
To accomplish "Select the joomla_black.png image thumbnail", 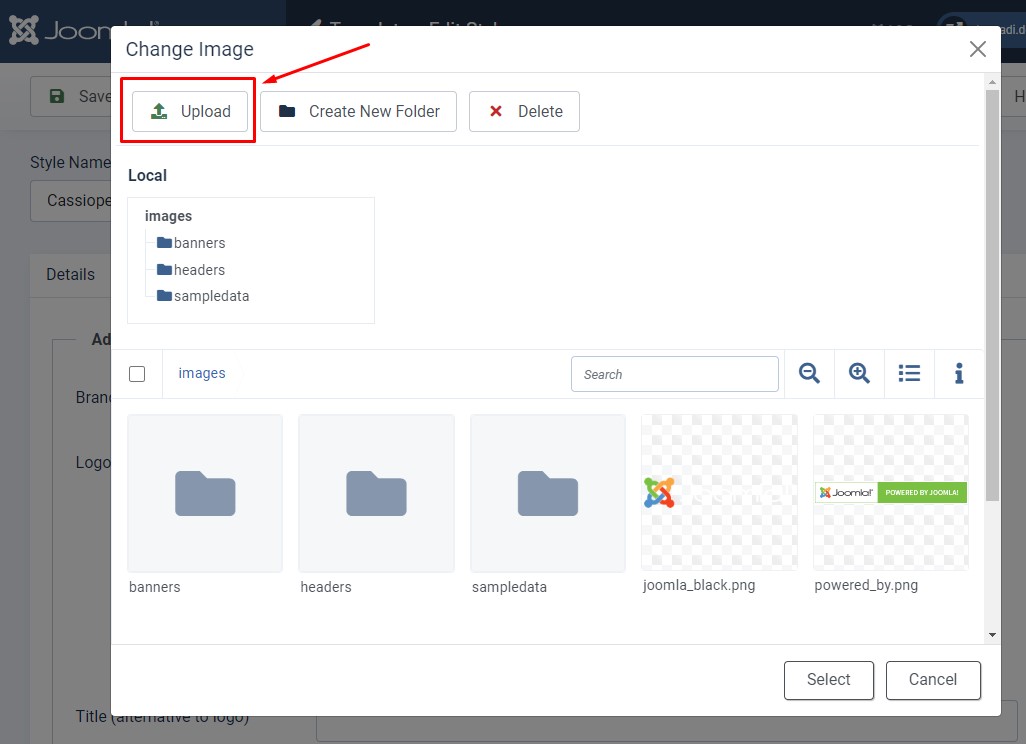I will pos(719,492).
